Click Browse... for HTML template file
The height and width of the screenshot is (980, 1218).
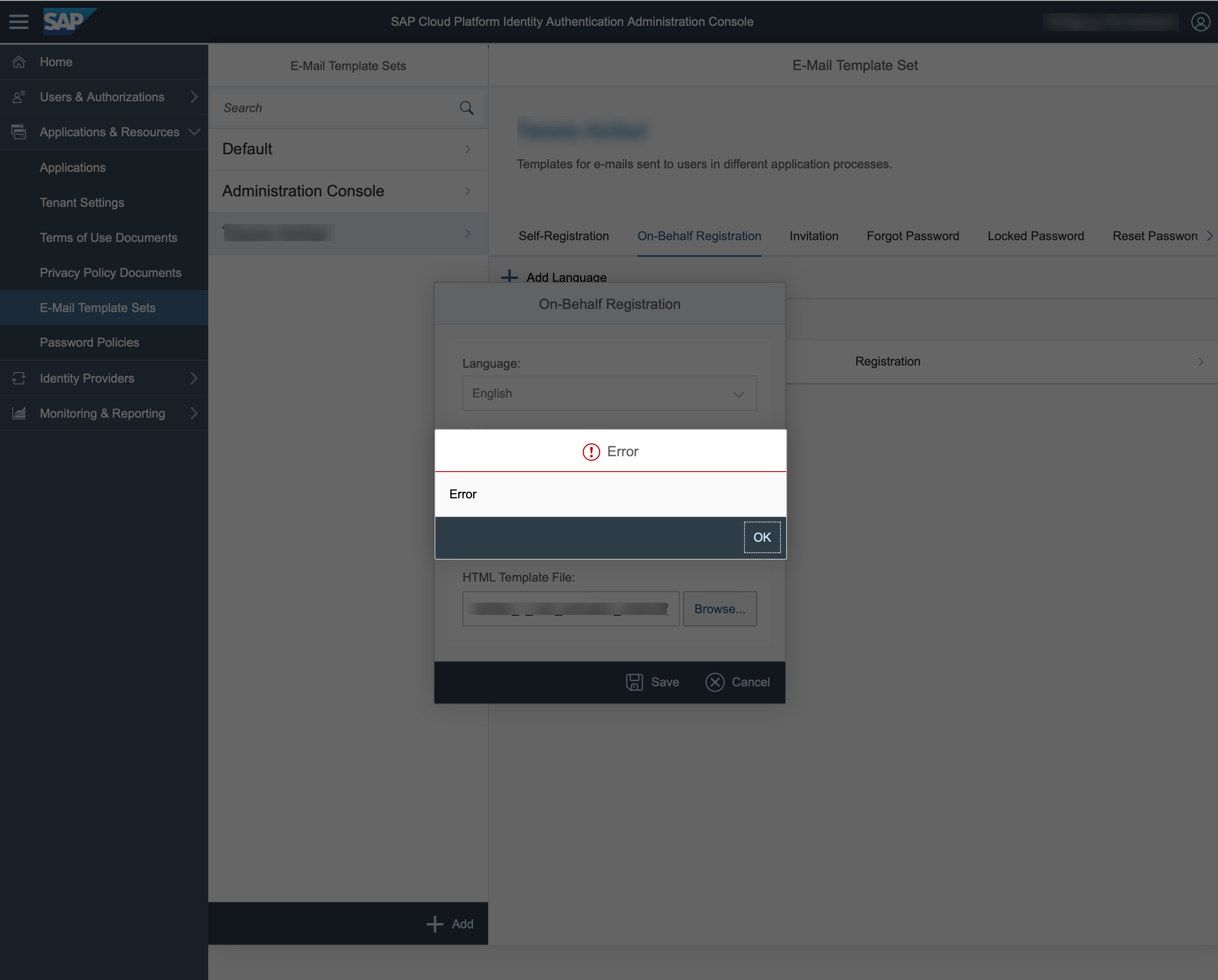pyautogui.click(x=720, y=610)
